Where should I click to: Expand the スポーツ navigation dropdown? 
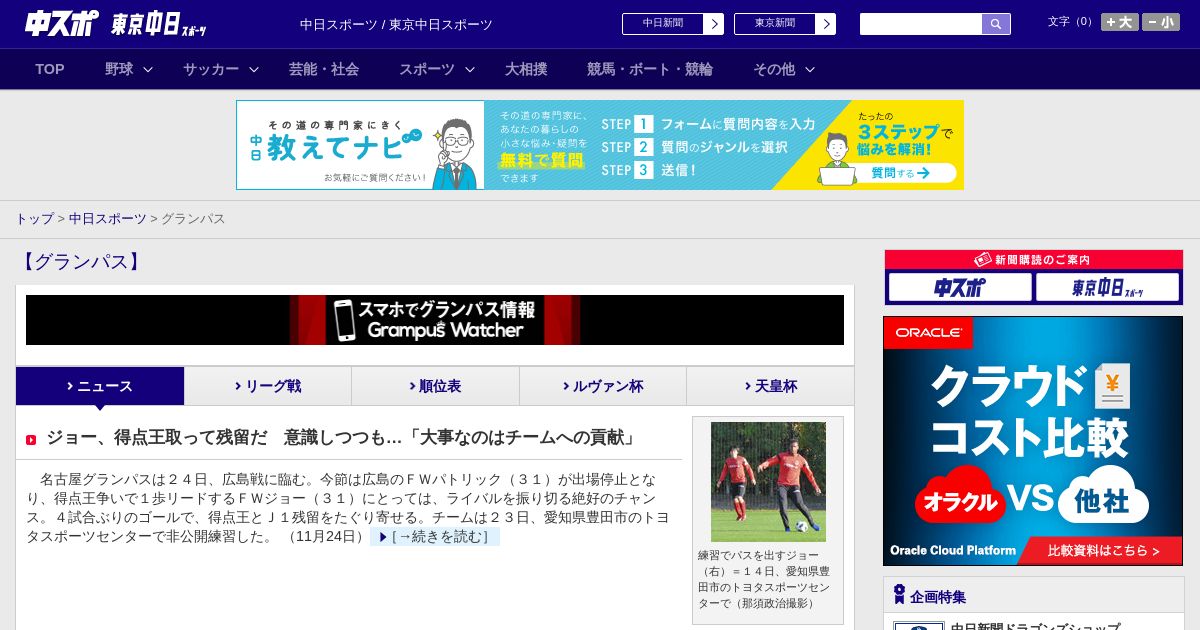point(437,69)
